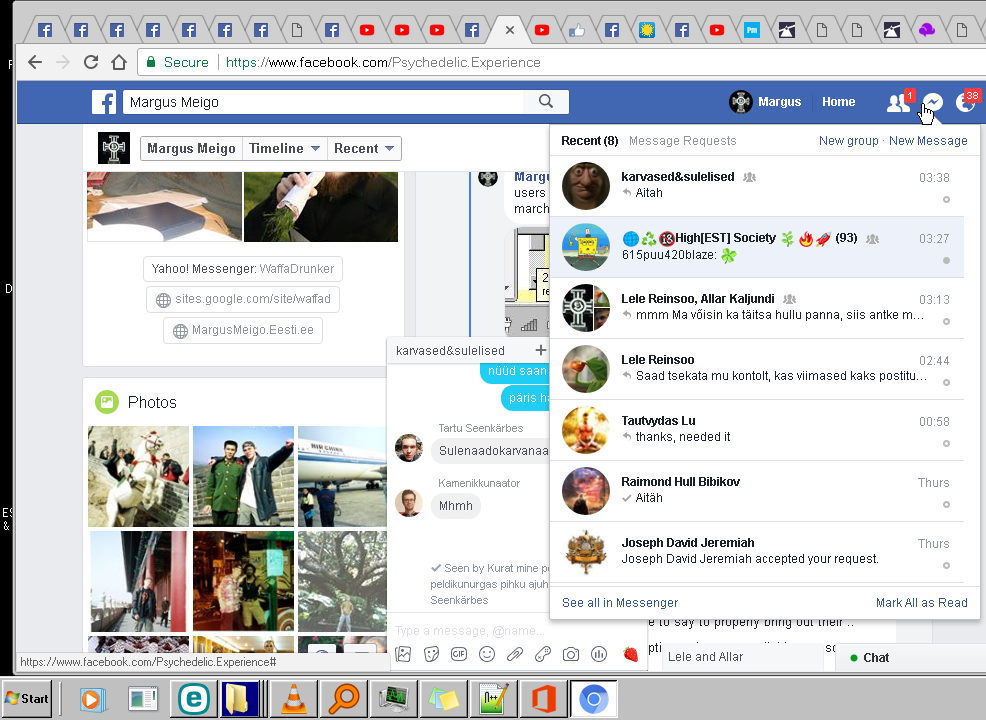Open Margus profile link in header
Image resolution: width=986 pixels, height=720 pixels.
point(765,102)
